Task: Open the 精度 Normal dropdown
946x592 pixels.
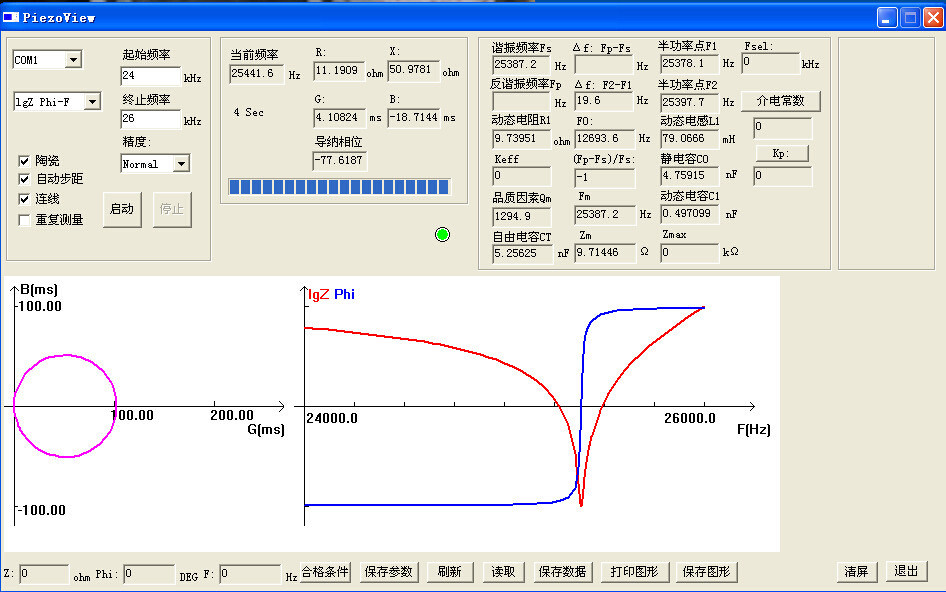Action: coord(180,164)
